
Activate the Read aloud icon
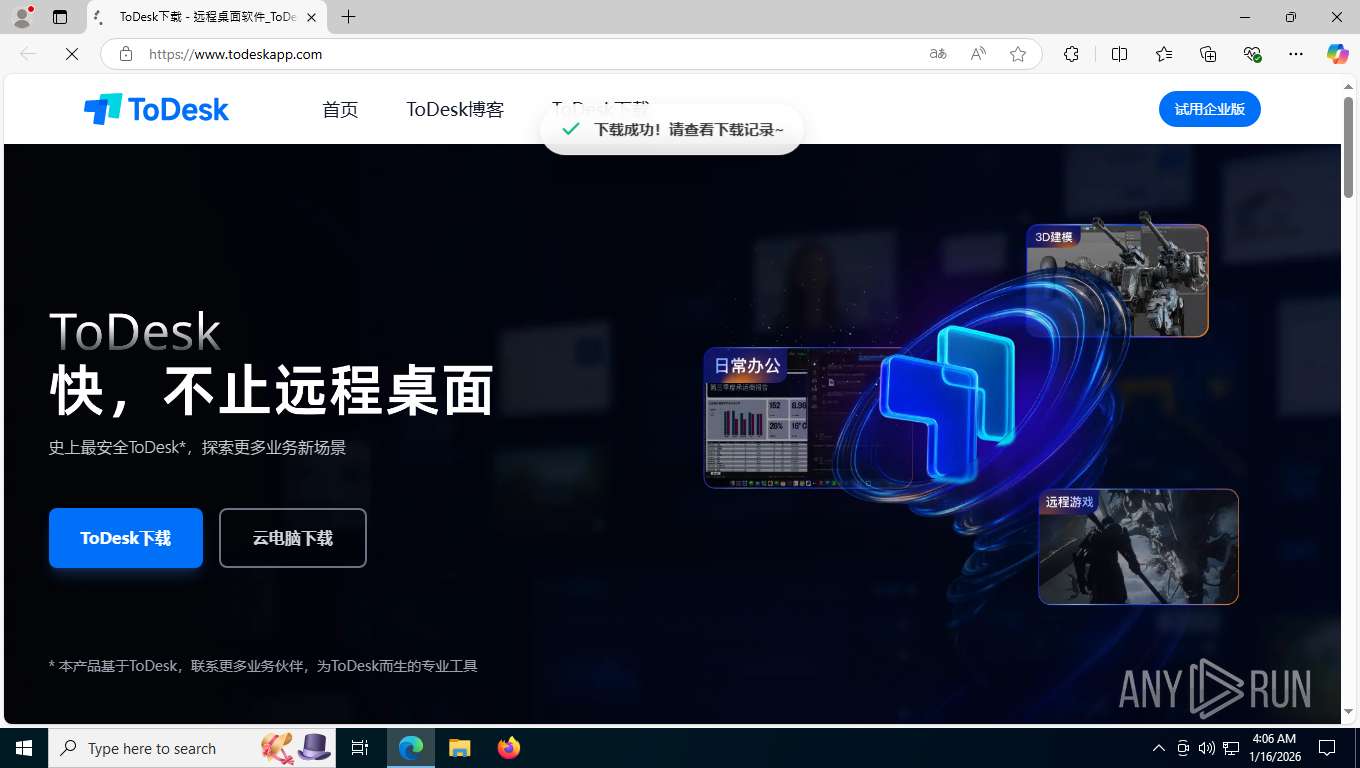tap(978, 54)
